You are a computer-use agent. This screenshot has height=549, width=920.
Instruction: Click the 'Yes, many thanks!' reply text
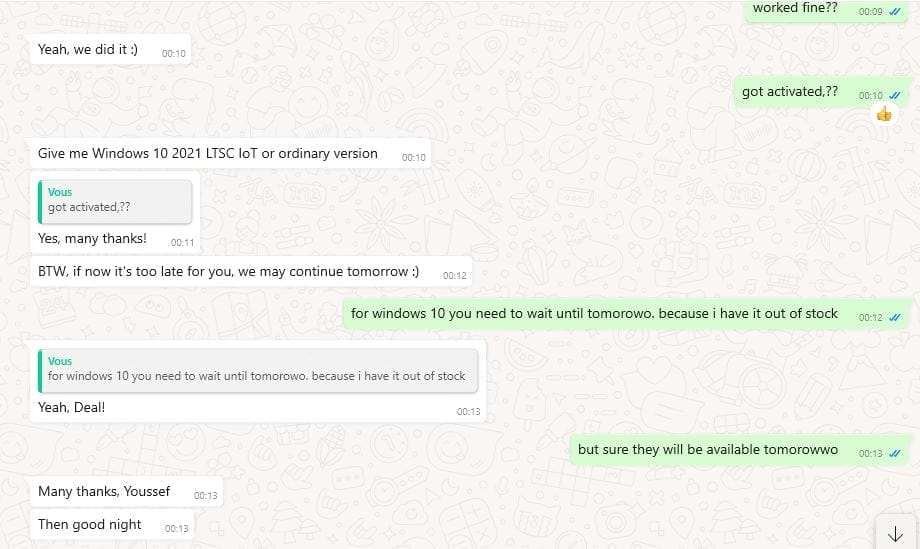click(x=92, y=239)
